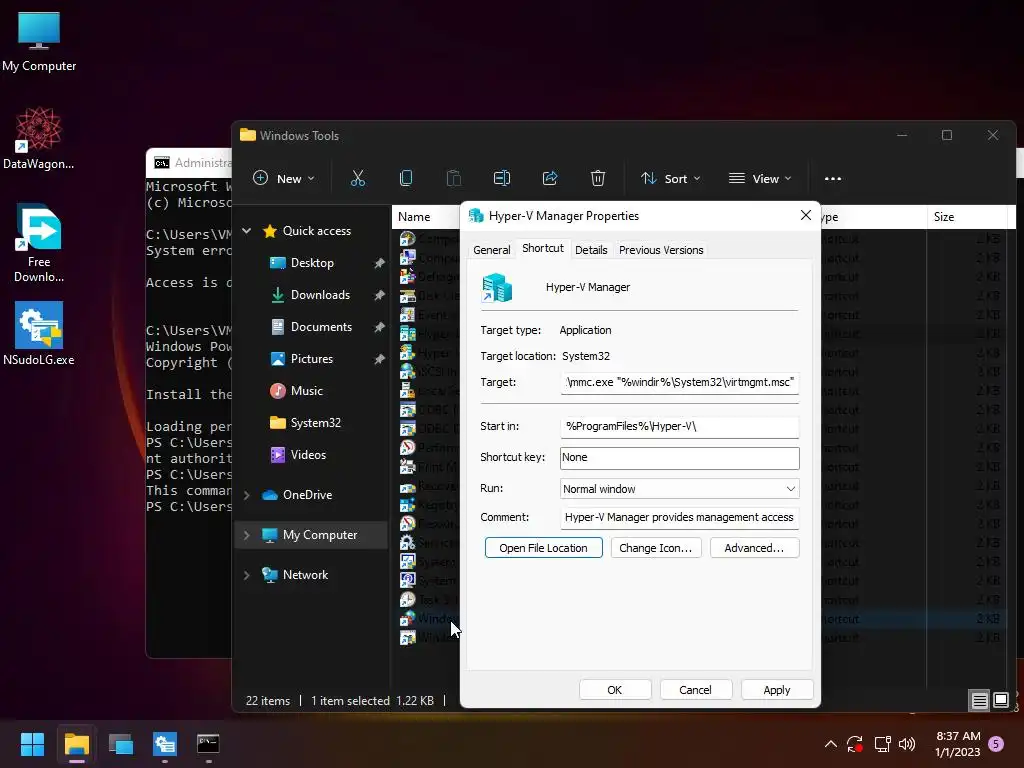The height and width of the screenshot is (768, 1024).
Task: Select Documents in the navigation pane
Action: (x=321, y=327)
